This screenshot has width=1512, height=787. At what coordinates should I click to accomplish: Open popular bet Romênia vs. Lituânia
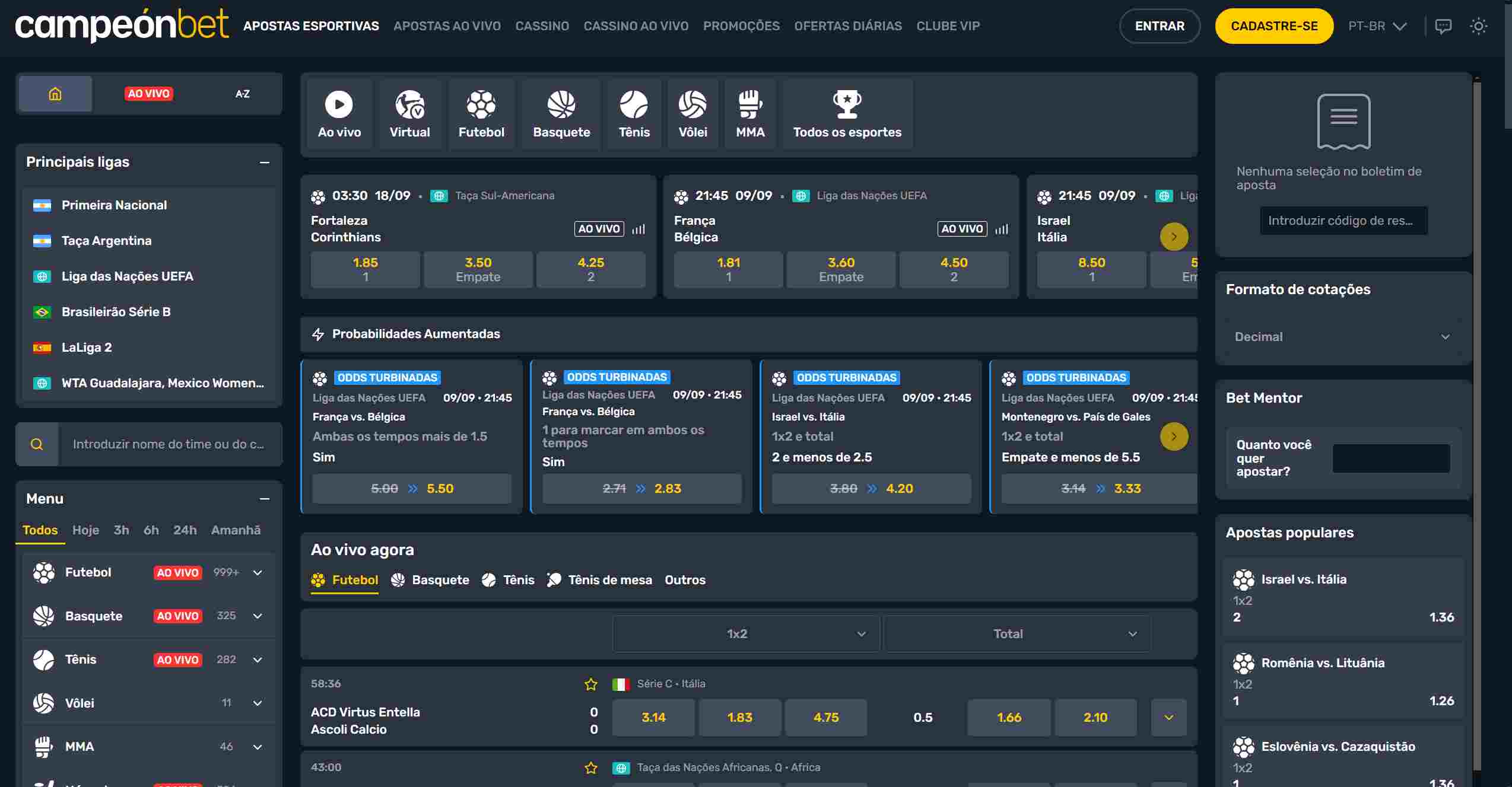coord(1343,680)
